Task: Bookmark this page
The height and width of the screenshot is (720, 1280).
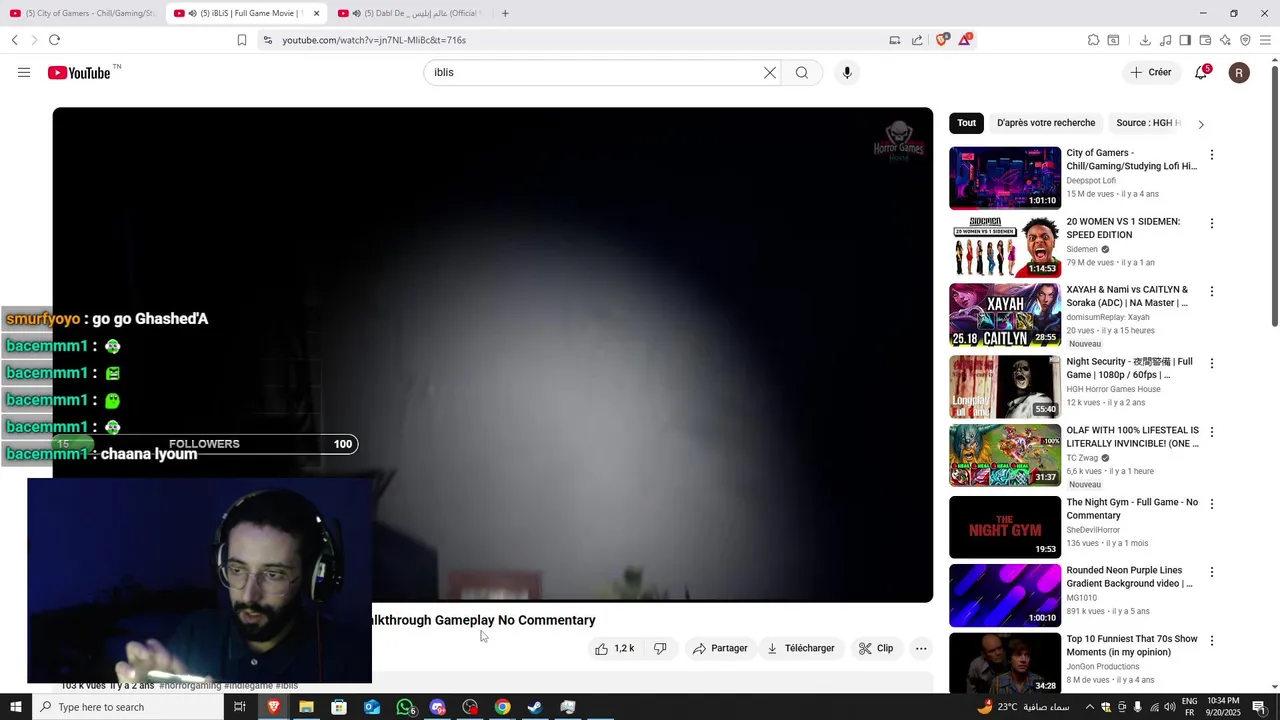Action: (242, 40)
